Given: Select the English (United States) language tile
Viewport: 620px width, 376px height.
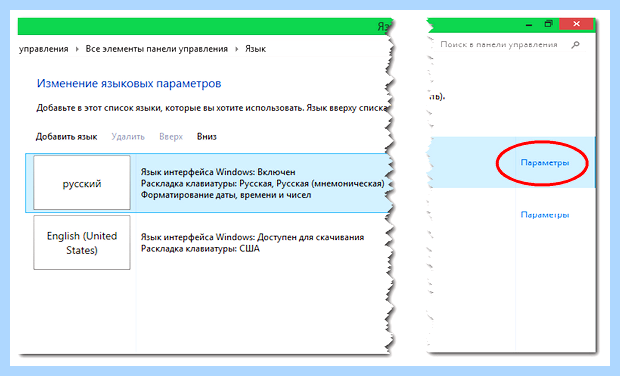Looking at the screenshot, I should 82,242.
